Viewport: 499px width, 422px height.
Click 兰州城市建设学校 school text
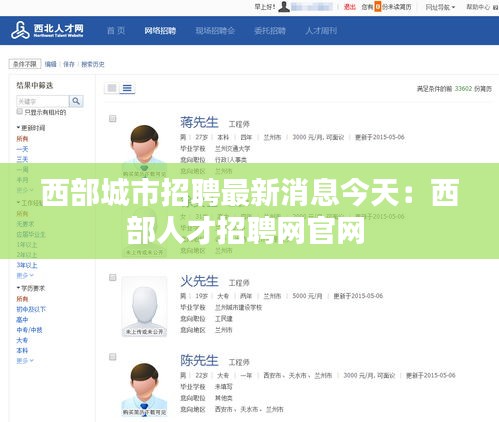[x=238, y=307]
